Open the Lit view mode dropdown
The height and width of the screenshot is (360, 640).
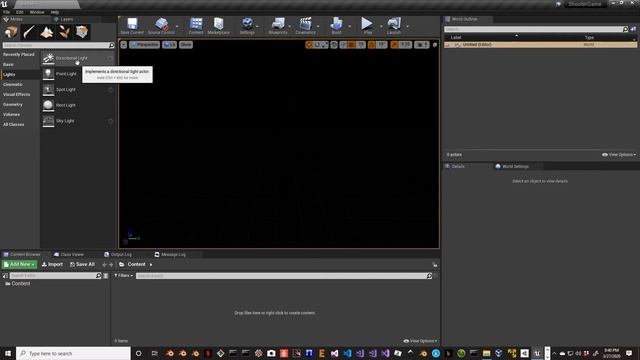coord(169,44)
